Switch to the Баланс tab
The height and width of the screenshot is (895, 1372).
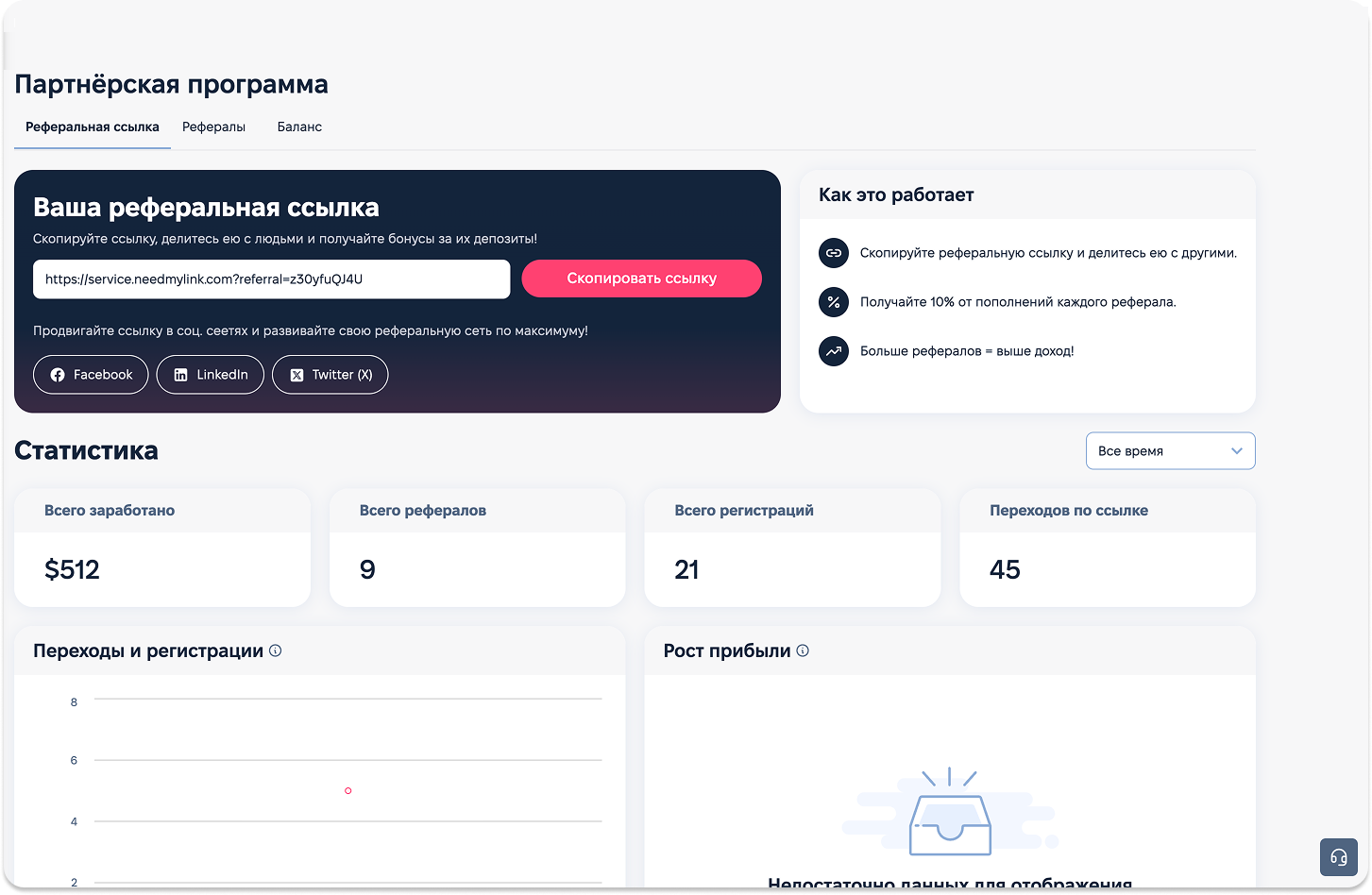(299, 127)
